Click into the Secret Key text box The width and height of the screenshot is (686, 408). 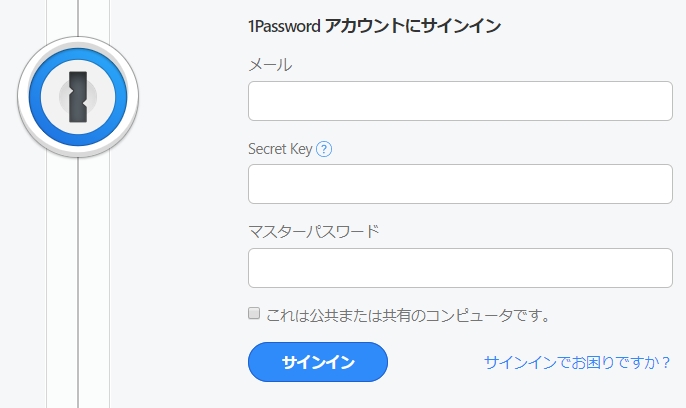[460, 184]
